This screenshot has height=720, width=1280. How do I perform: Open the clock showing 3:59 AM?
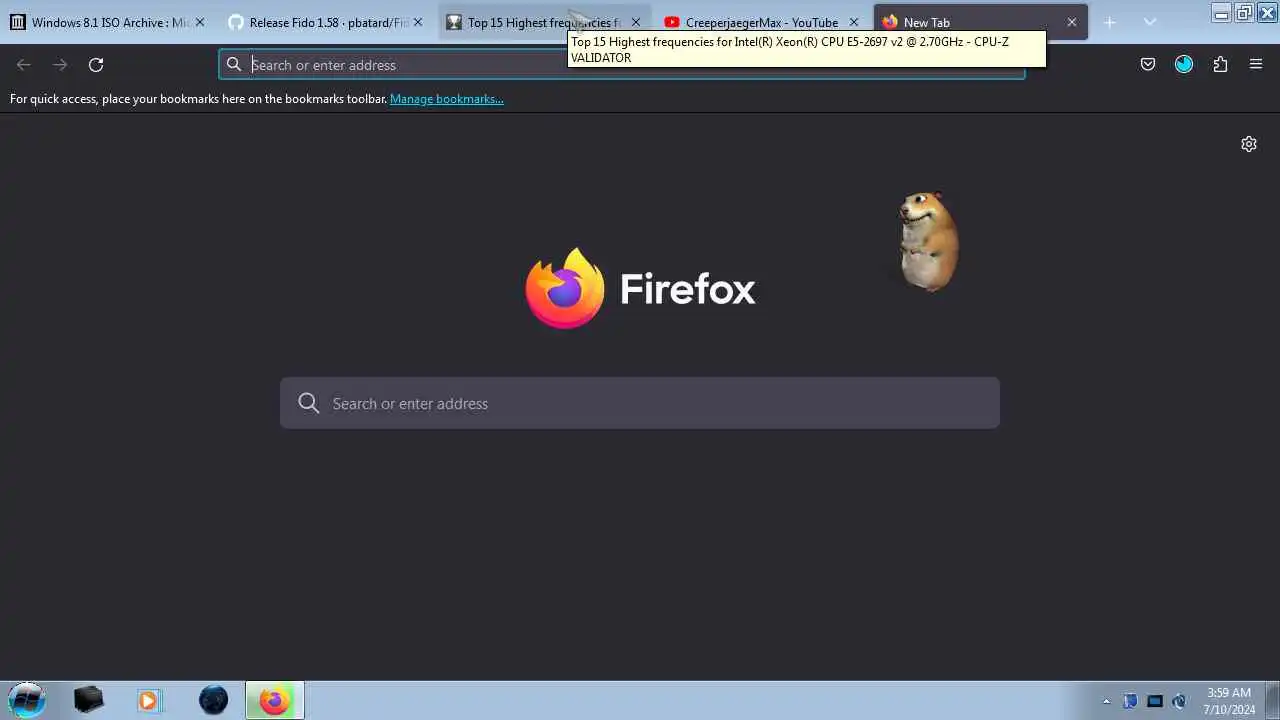[1229, 701]
